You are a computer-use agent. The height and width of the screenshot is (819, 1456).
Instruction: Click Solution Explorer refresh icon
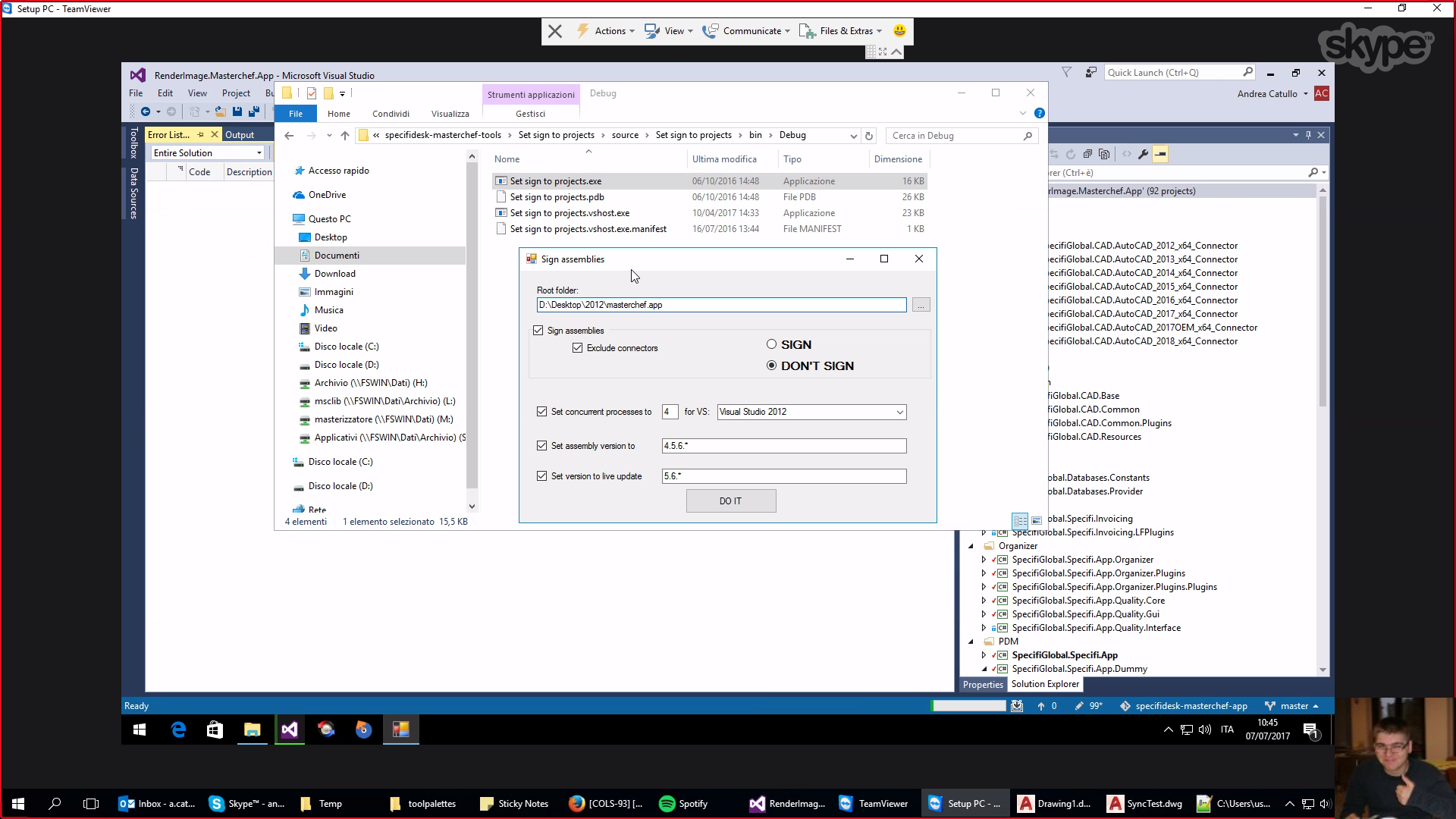click(1071, 154)
